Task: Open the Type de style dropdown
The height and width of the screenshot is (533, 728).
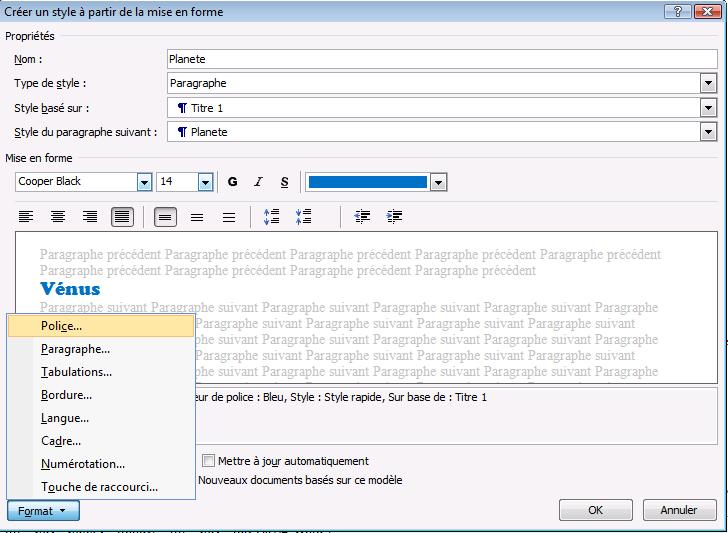Action: [x=708, y=84]
